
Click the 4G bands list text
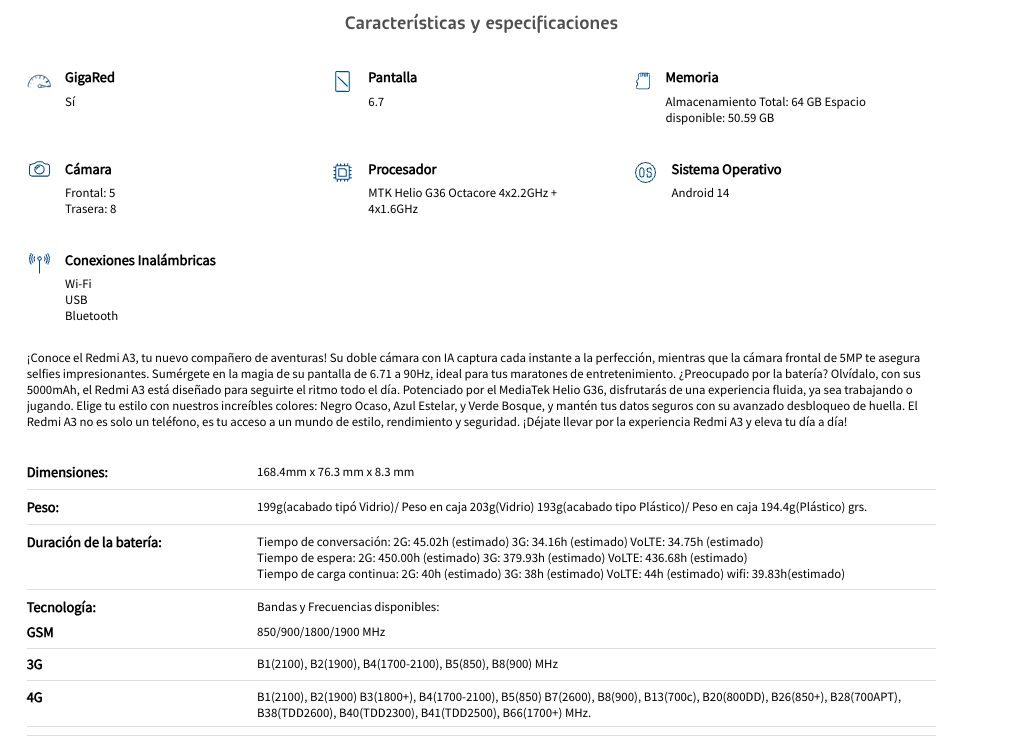pyautogui.click(x=579, y=704)
